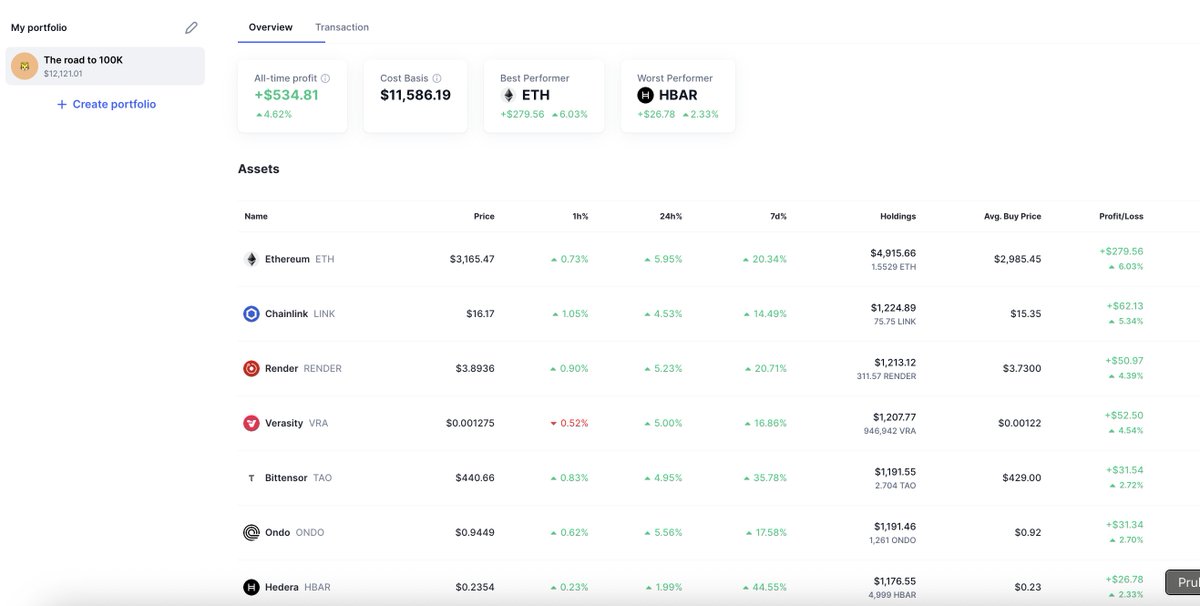
Task: Click the All-time profit info icon
Action: click(x=326, y=78)
